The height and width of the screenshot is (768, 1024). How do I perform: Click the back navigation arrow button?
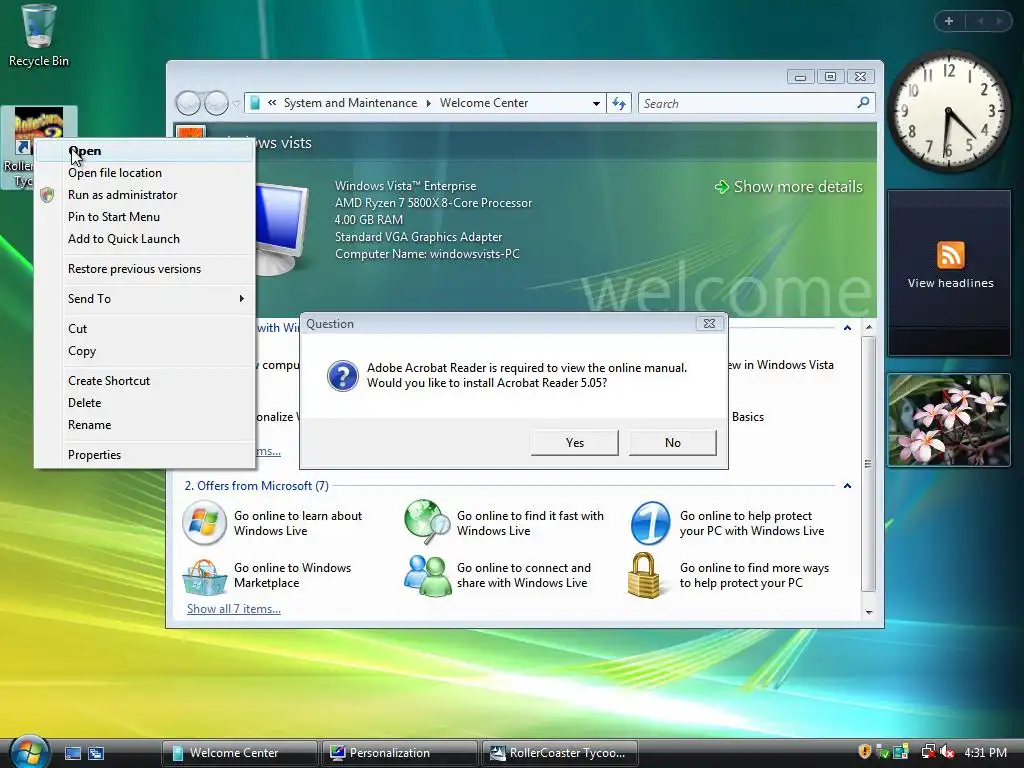click(x=188, y=103)
